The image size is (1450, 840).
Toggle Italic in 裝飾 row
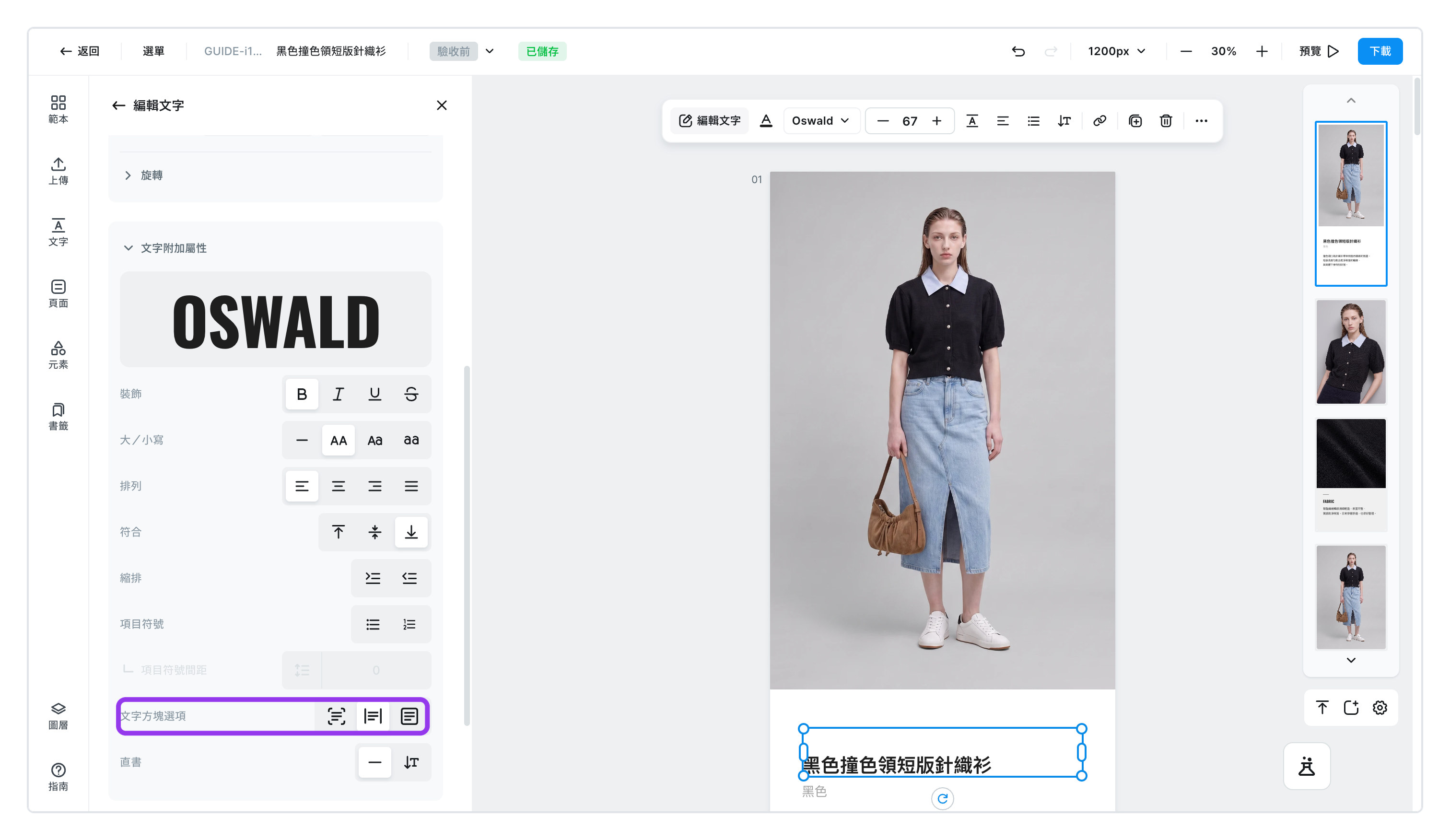[339, 394]
